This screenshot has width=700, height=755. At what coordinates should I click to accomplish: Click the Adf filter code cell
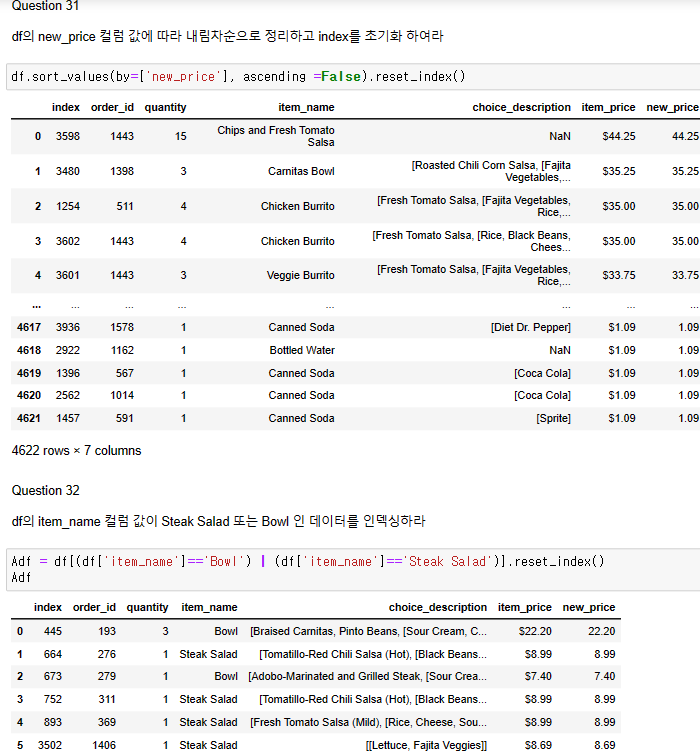coord(354,569)
